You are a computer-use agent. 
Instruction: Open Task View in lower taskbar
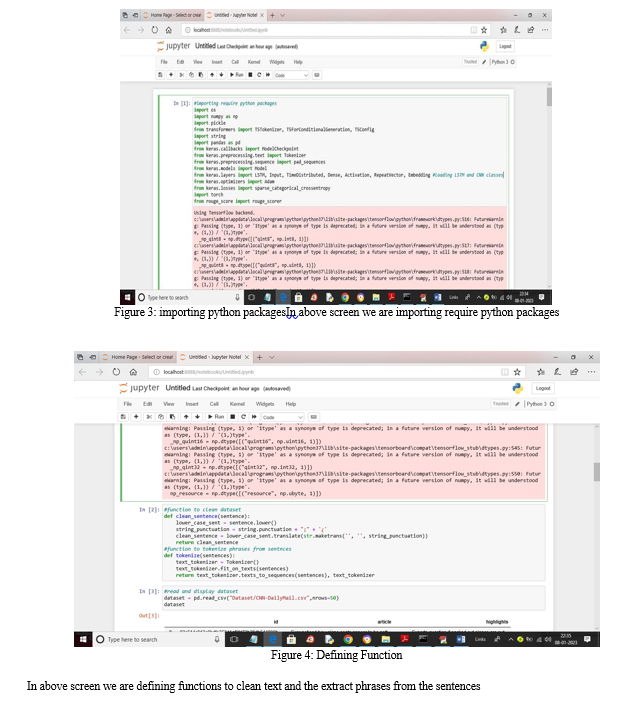[x=234, y=639]
